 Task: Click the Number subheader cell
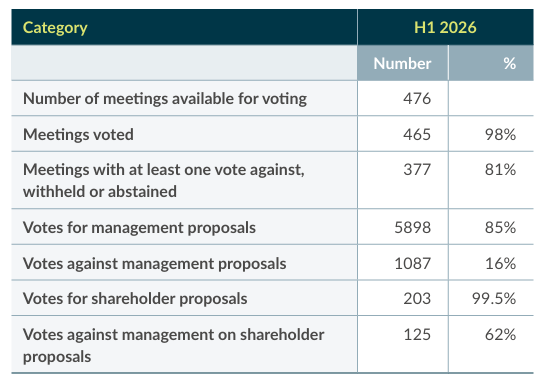tap(403, 63)
